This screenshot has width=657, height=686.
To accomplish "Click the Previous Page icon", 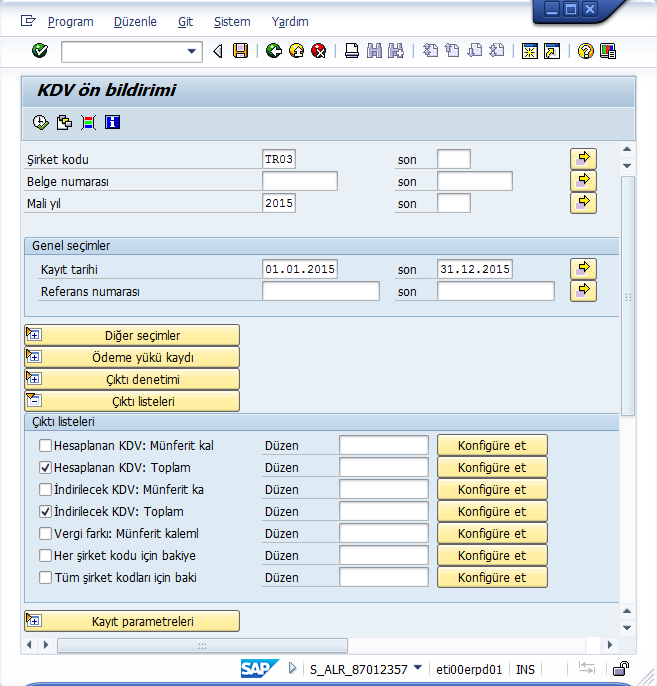I will tap(452, 51).
